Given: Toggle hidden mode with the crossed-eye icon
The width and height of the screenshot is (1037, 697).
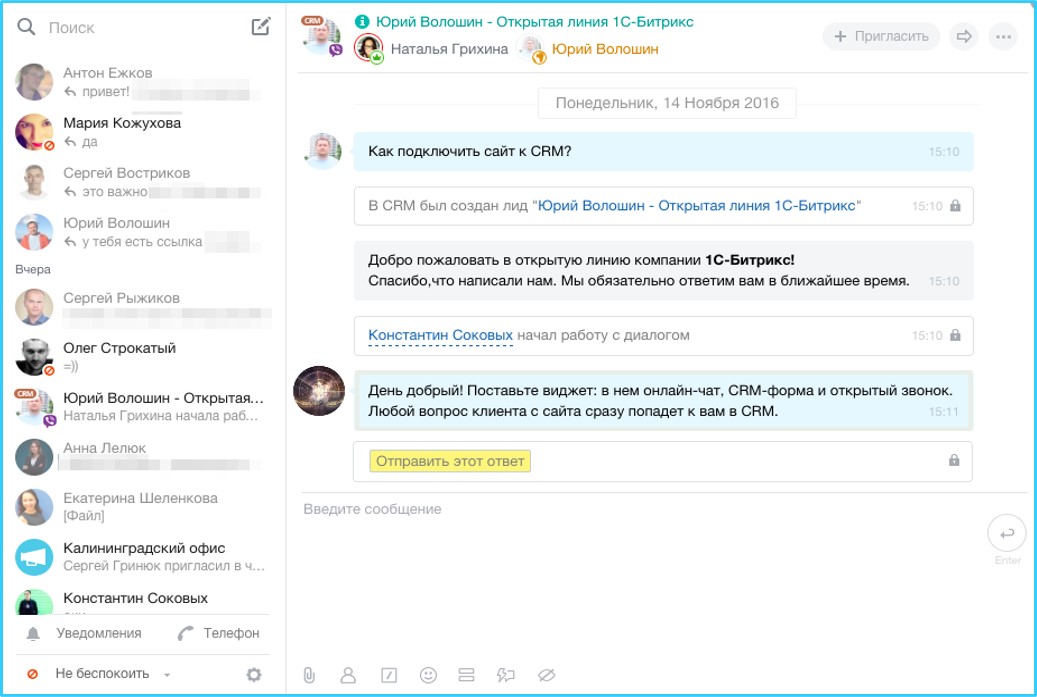Looking at the screenshot, I should tap(546, 675).
